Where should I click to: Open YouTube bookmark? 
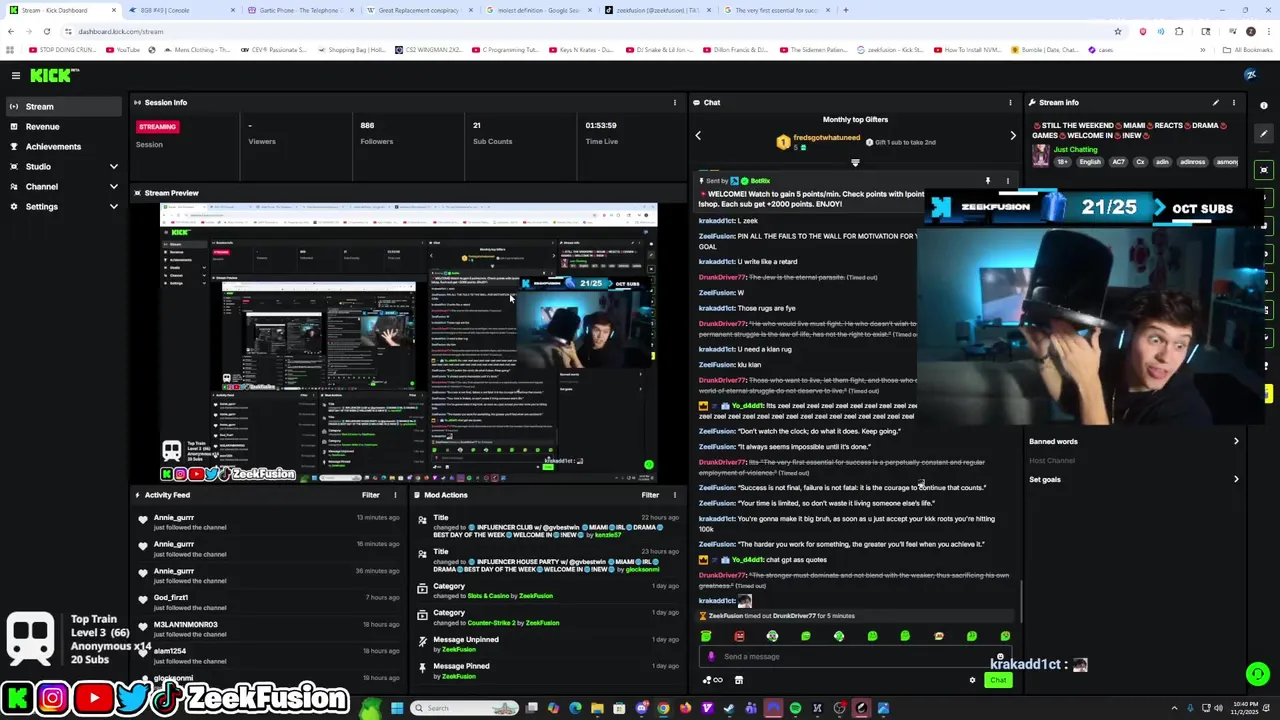point(123,50)
